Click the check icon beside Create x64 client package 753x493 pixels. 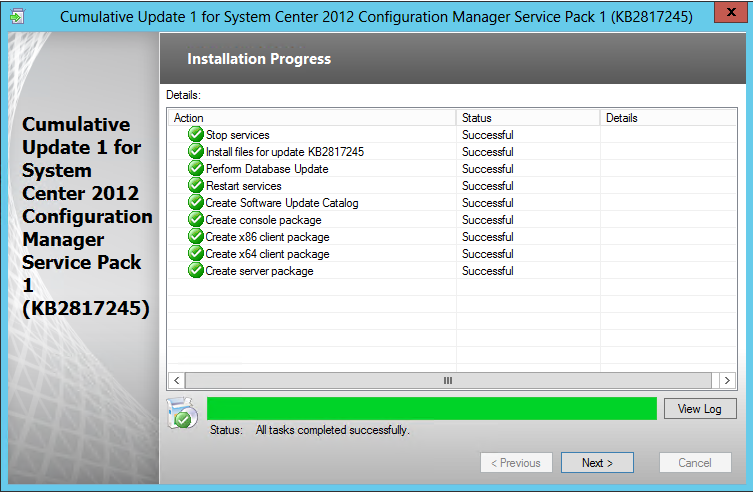195,253
